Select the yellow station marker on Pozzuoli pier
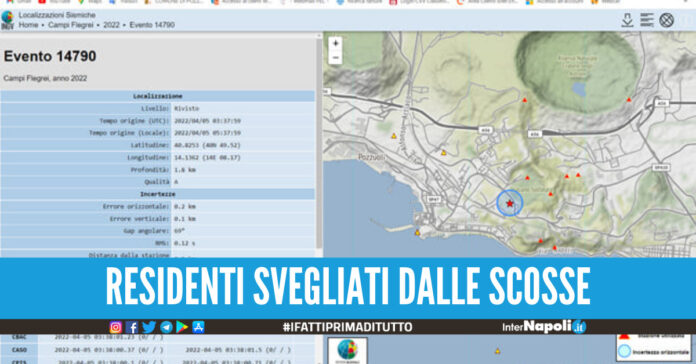Screen dimensions: 696x364 (x=417, y=232)
